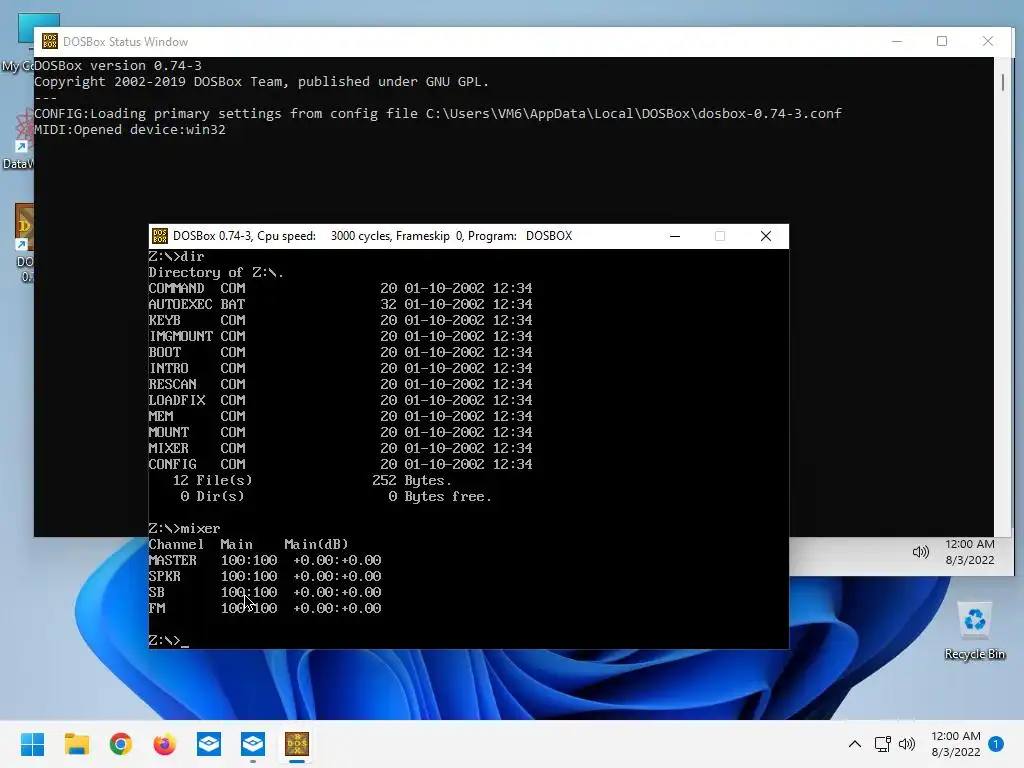Click the blinking 'Z:\>' command prompt
The image size is (1024, 768).
[168, 640]
